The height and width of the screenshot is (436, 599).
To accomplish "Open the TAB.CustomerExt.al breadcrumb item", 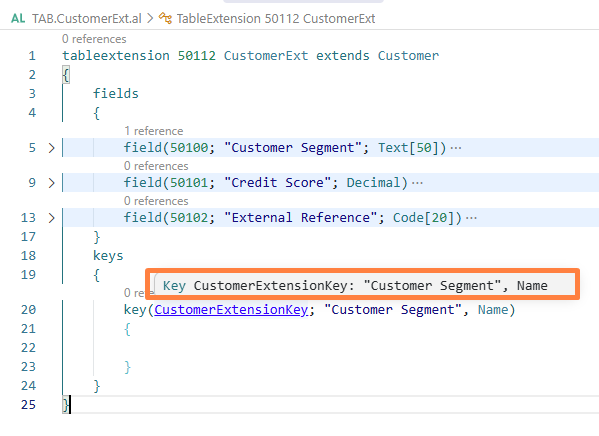I will click(87, 18).
